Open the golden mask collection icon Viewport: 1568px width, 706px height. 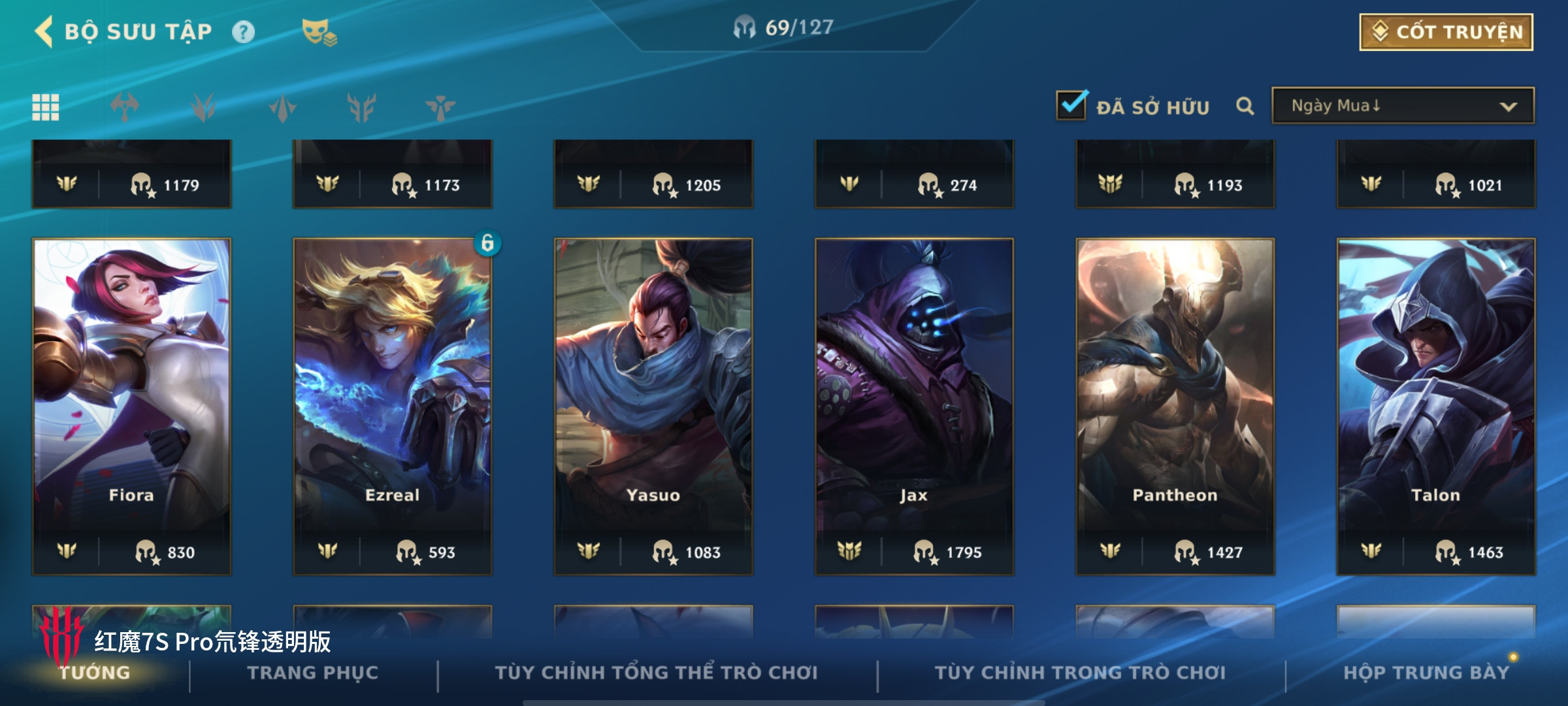319,31
